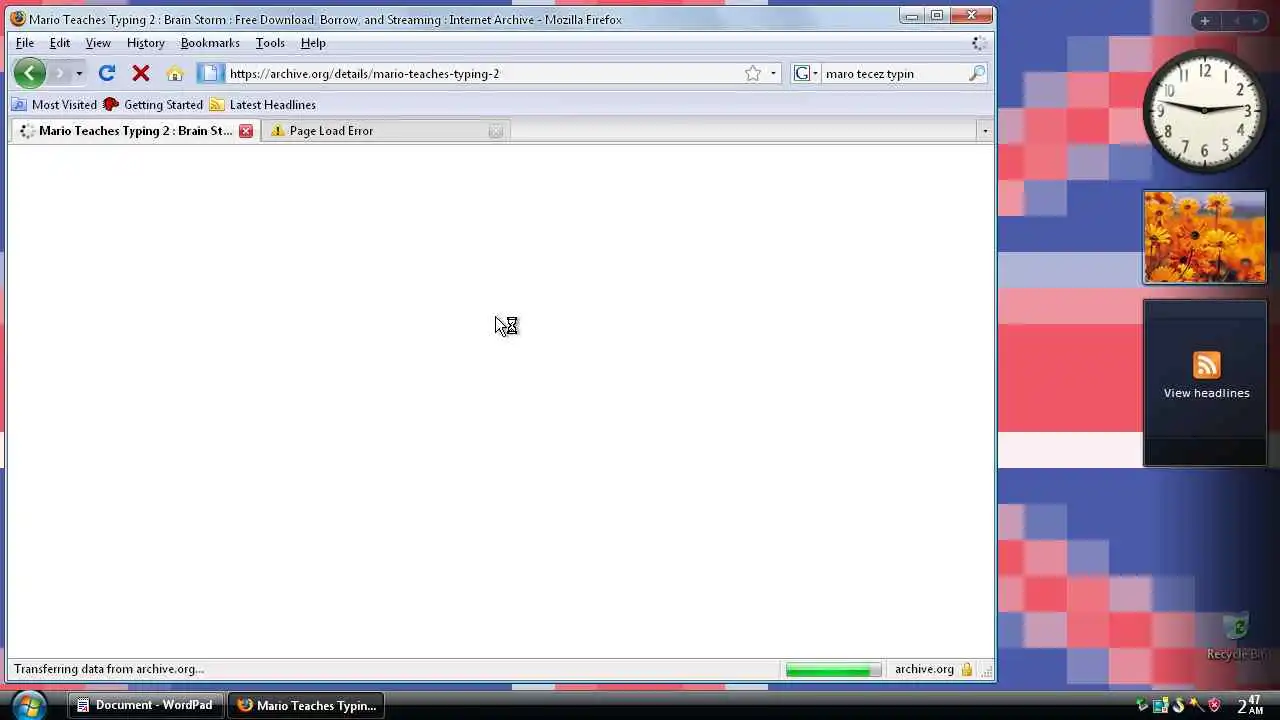The height and width of the screenshot is (720, 1280).
Task: Switch to the Page Load Error tab
Action: coord(385,131)
